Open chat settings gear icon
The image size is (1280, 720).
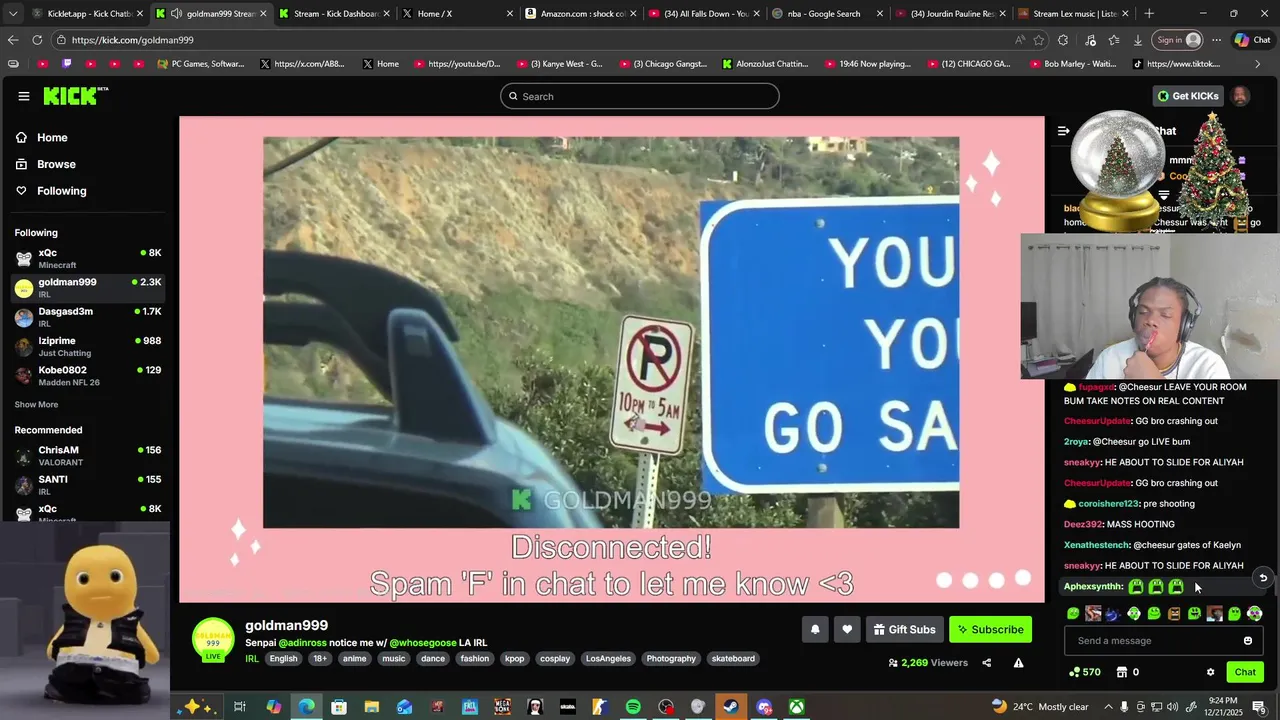[1210, 672]
